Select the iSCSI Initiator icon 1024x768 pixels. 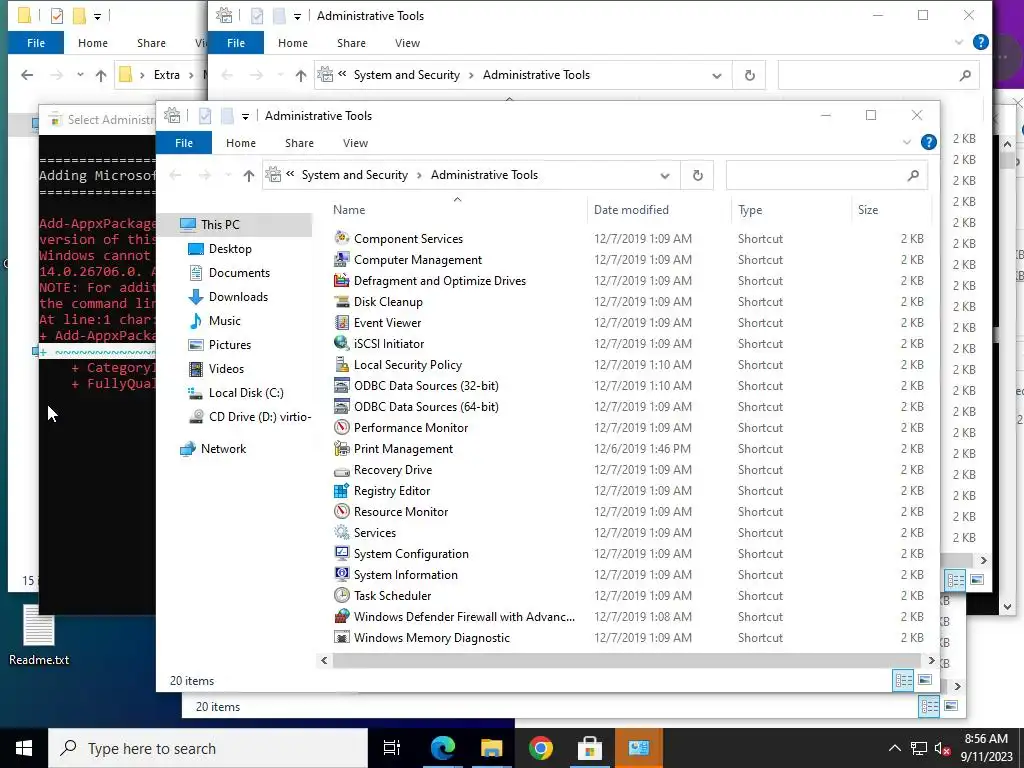pyautogui.click(x=342, y=343)
